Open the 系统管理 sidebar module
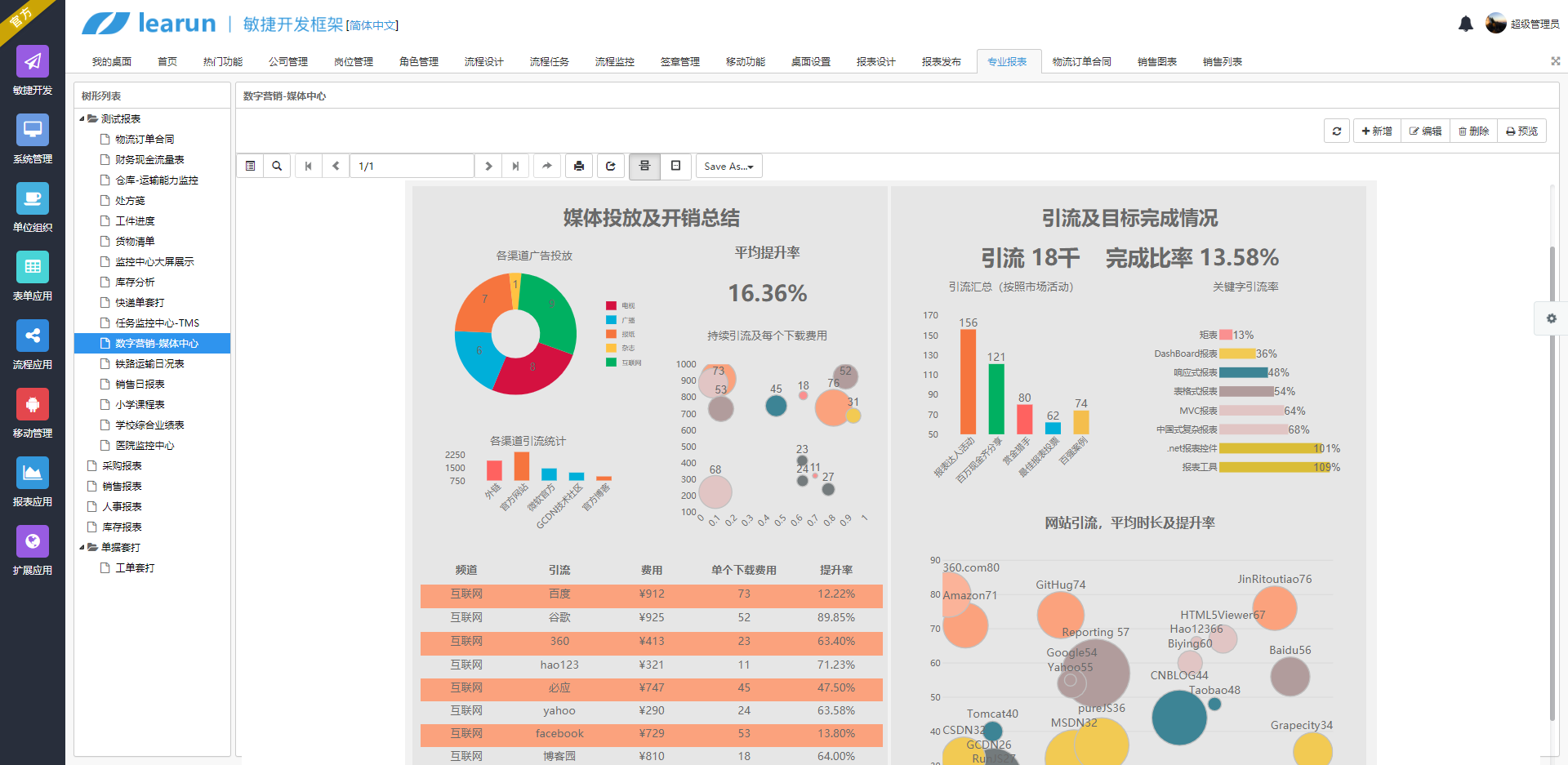Viewport: 1568px width, 765px height. (x=33, y=140)
